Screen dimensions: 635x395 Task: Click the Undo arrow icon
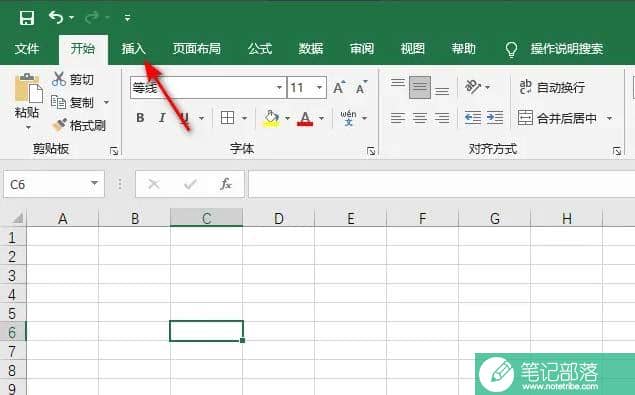pyautogui.click(x=55, y=17)
